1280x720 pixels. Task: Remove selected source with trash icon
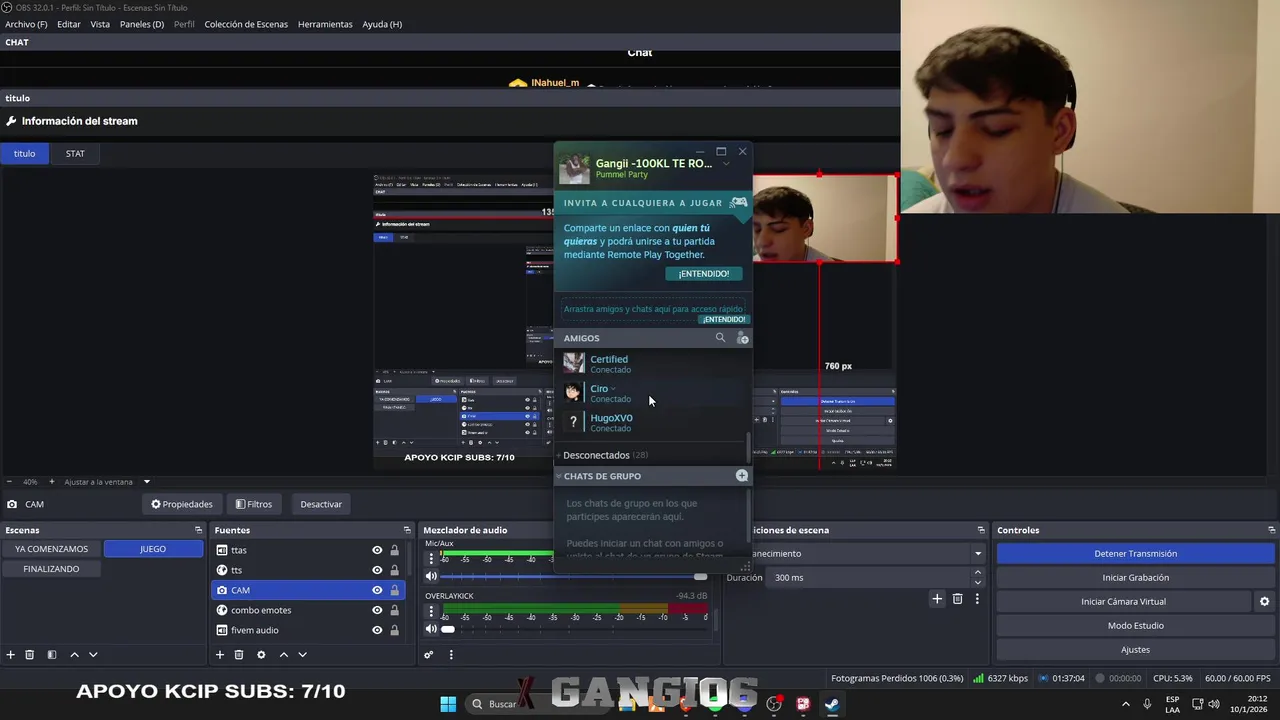point(239,655)
